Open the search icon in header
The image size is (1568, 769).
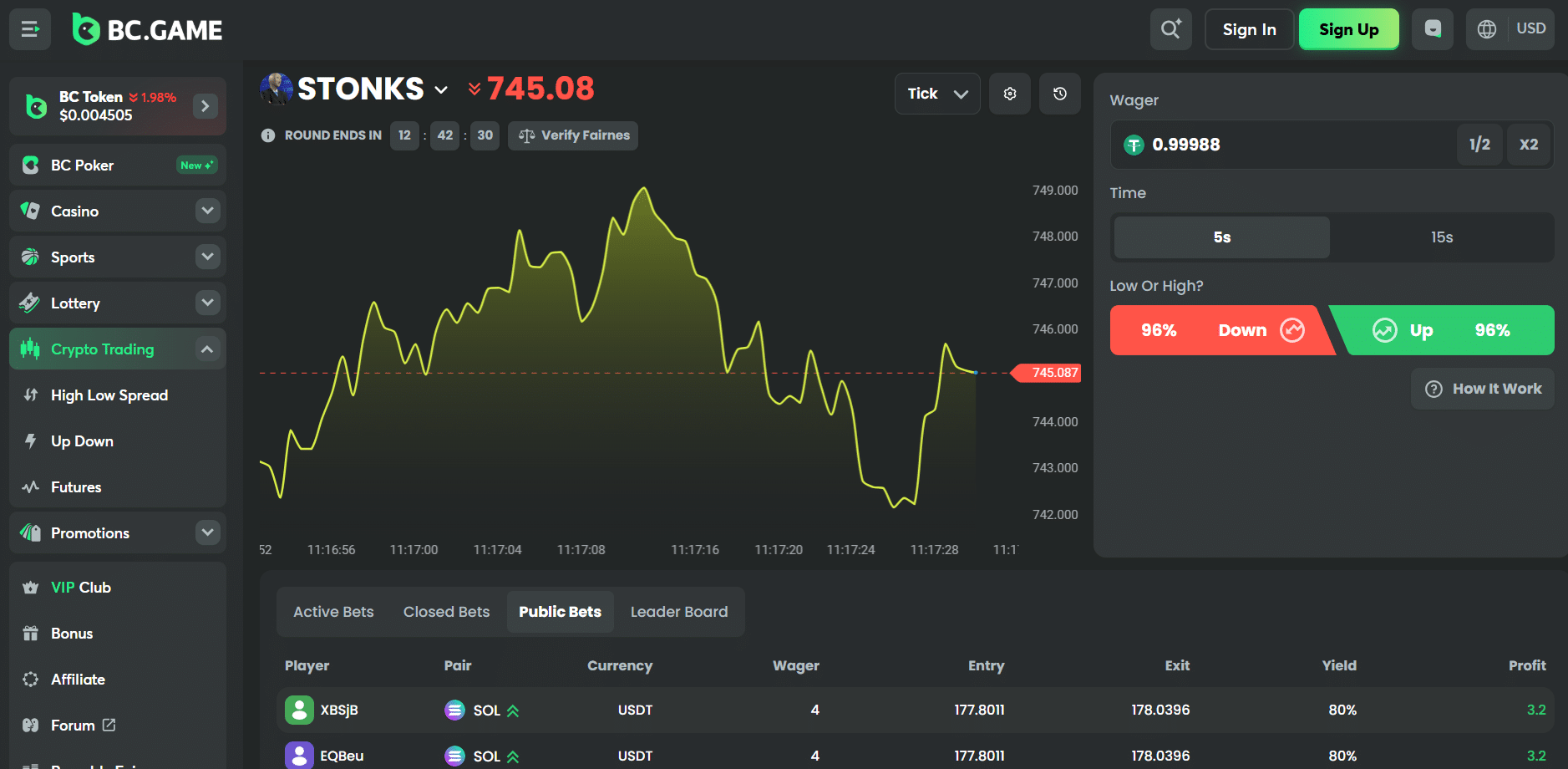point(1171,29)
